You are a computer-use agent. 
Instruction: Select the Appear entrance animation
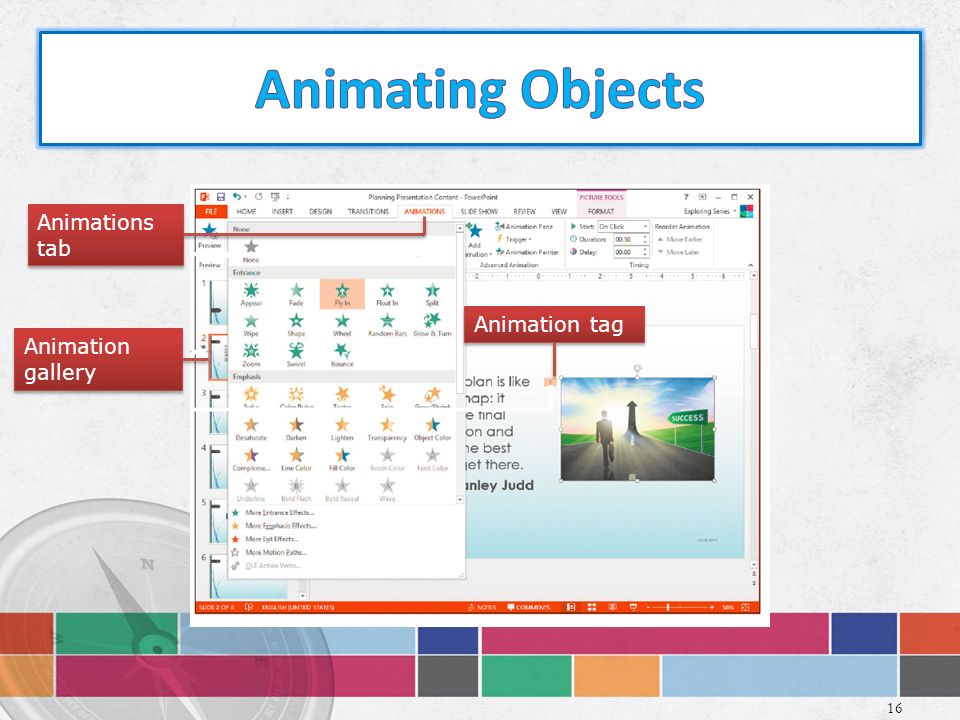(251, 294)
